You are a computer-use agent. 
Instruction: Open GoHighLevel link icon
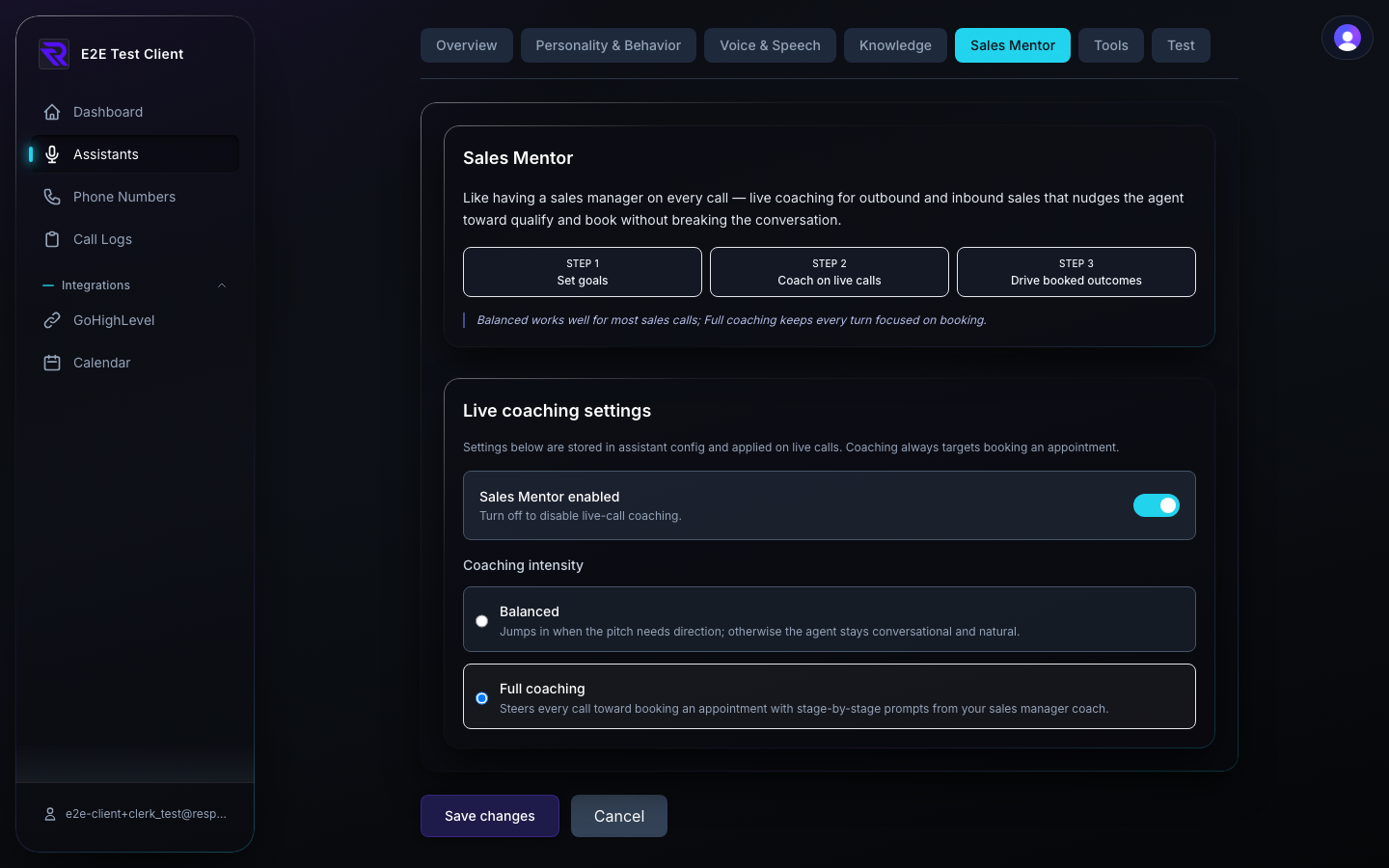coord(52,320)
